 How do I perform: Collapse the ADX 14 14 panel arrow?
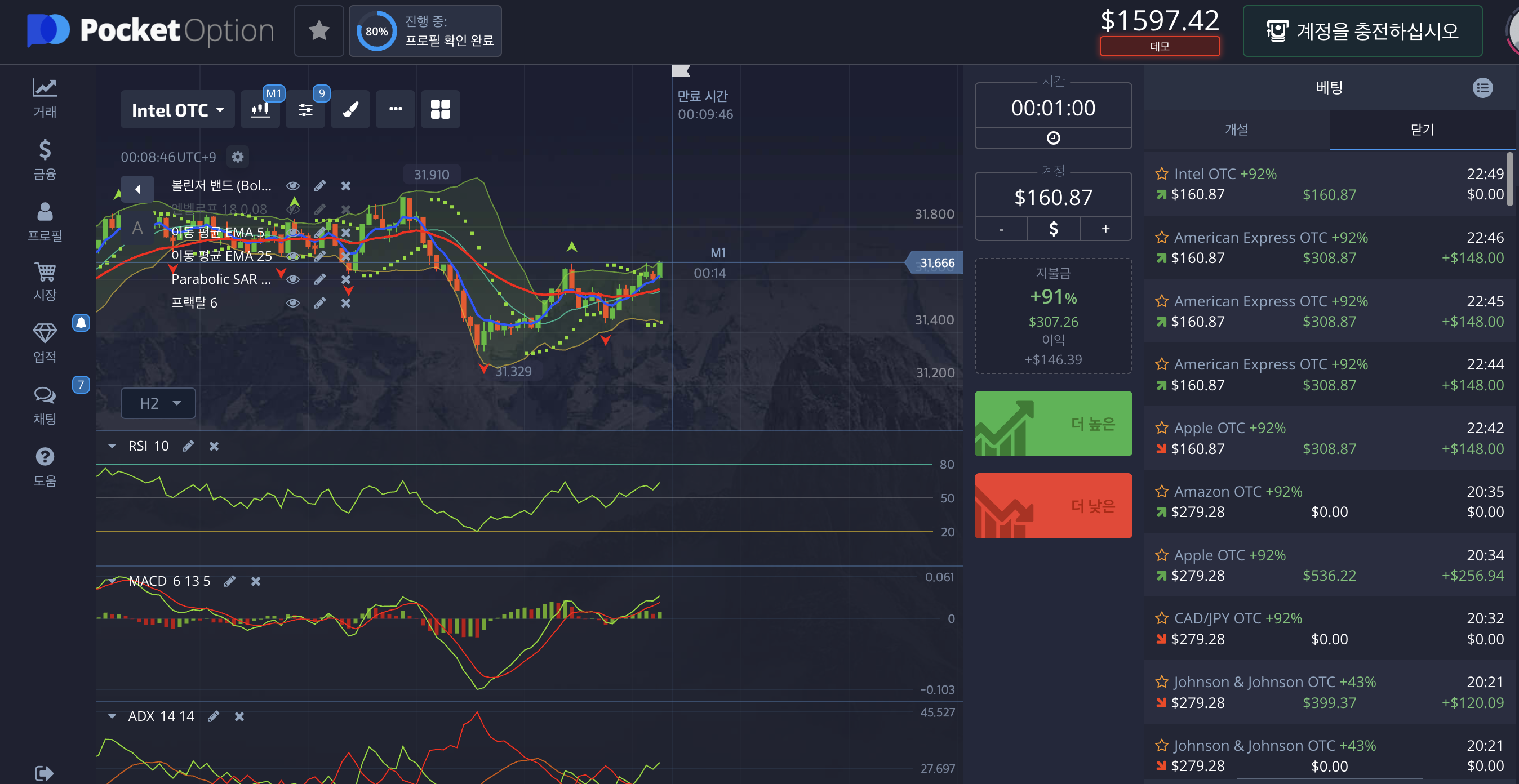pos(112,716)
